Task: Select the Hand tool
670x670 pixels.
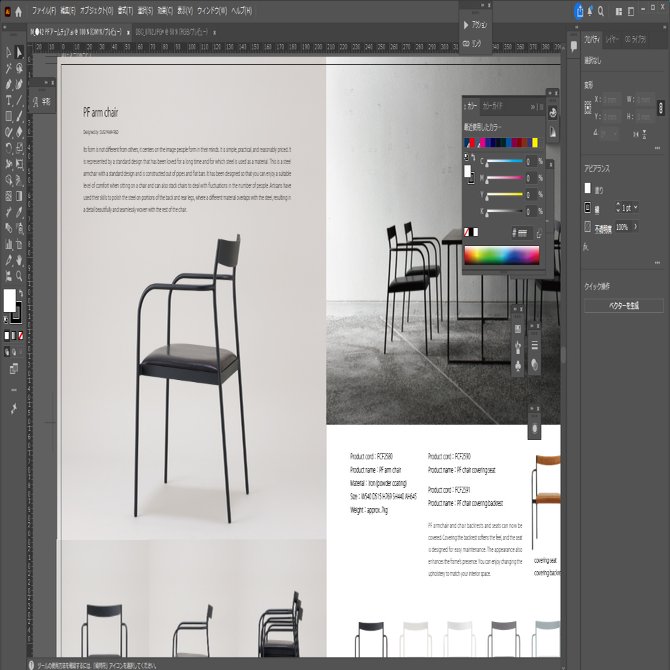Action: click(19, 260)
